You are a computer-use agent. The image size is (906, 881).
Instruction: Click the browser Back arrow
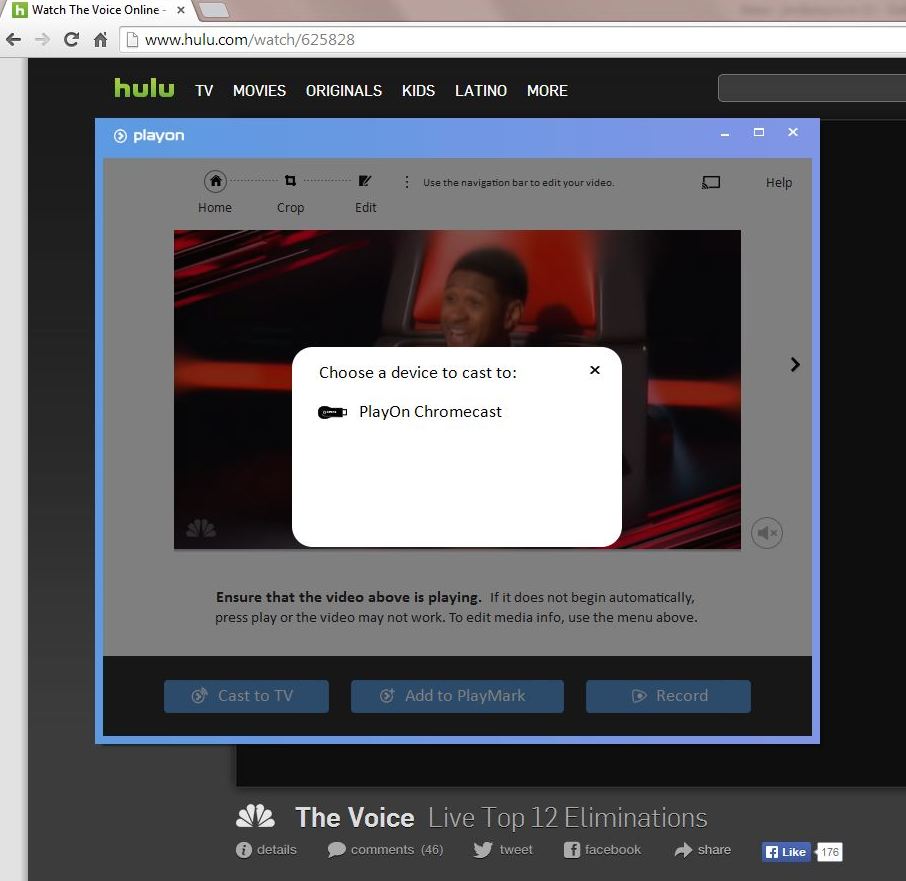pyautogui.click(x=13, y=39)
